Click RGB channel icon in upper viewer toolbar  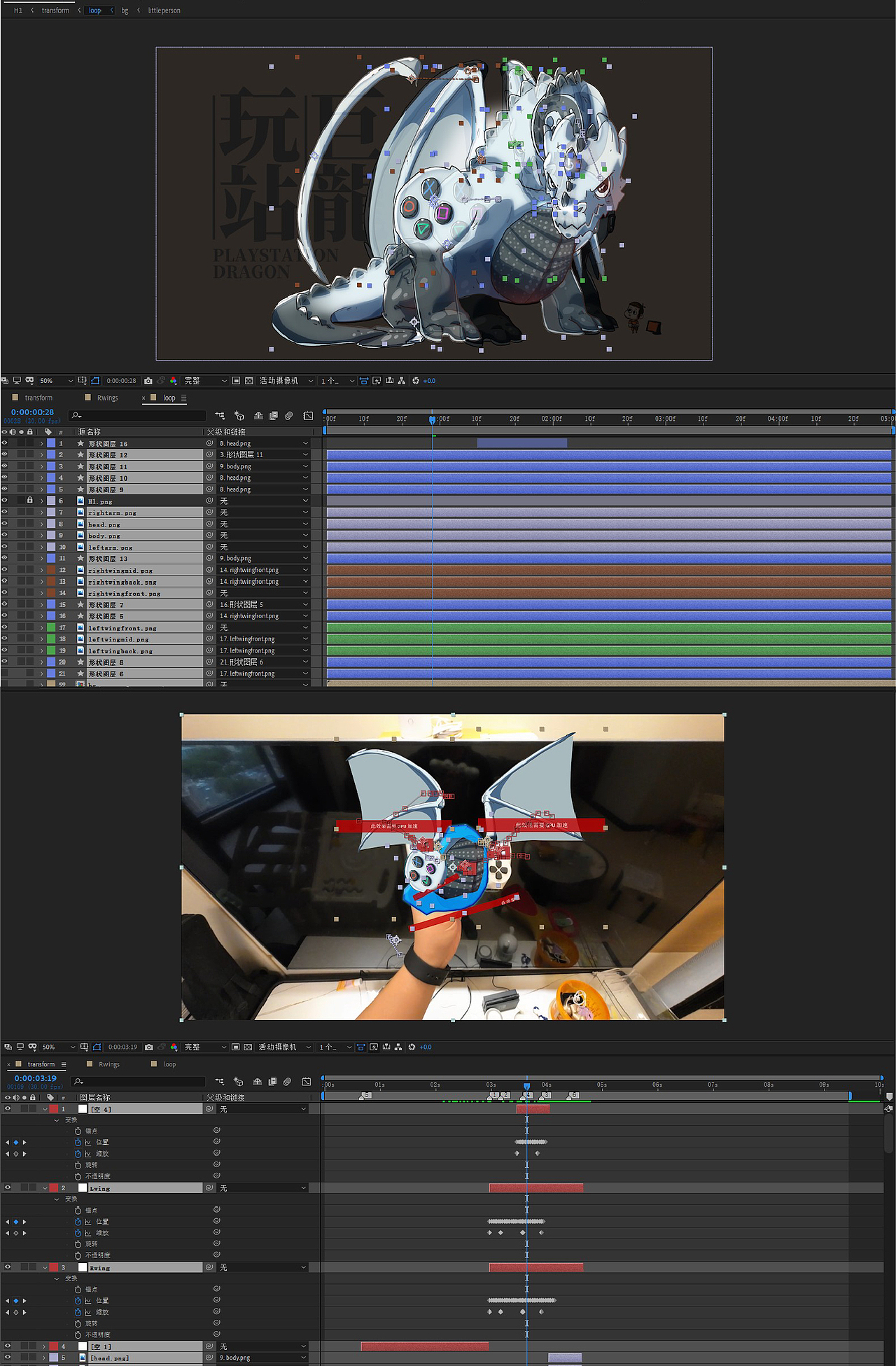pos(173,381)
